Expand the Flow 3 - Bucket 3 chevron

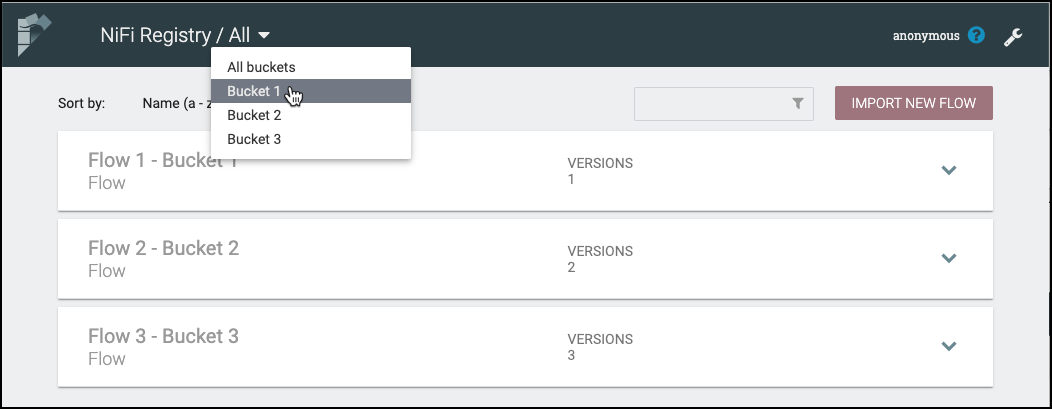949,346
